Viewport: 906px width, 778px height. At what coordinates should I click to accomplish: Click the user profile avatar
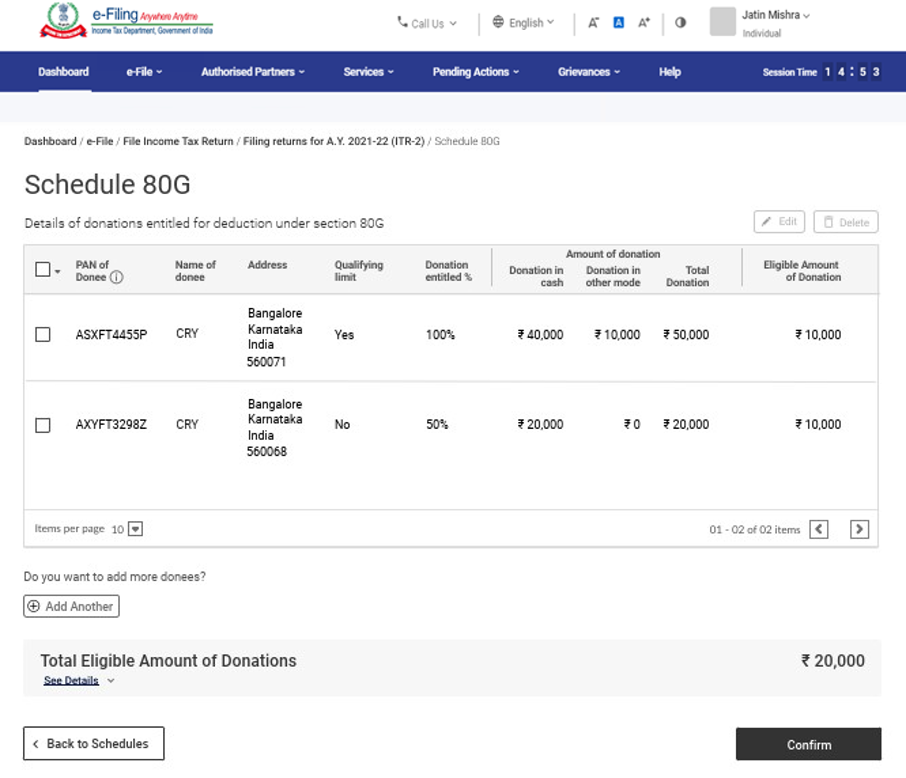click(x=722, y=22)
